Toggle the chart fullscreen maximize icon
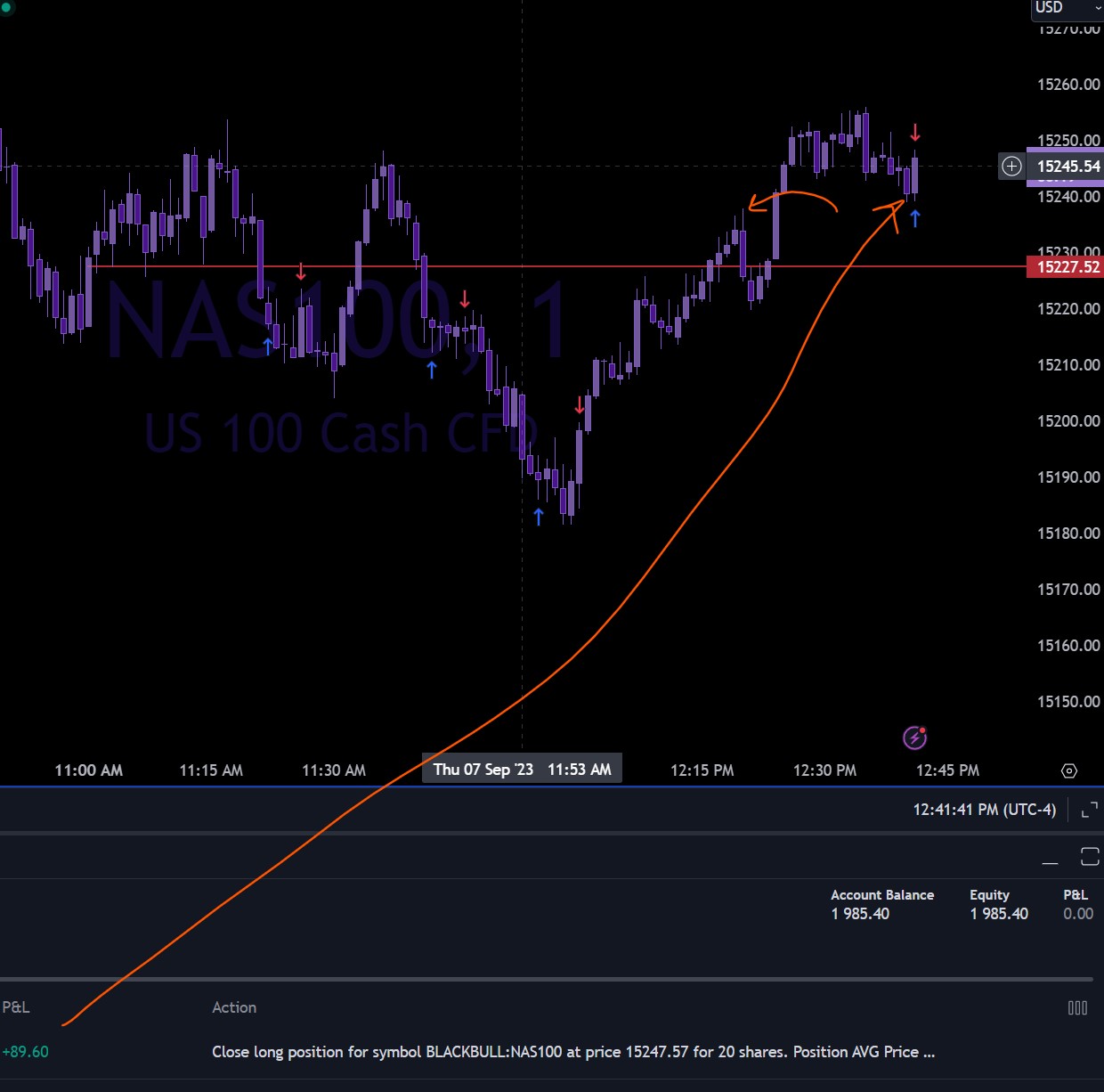 [1089, 810]
